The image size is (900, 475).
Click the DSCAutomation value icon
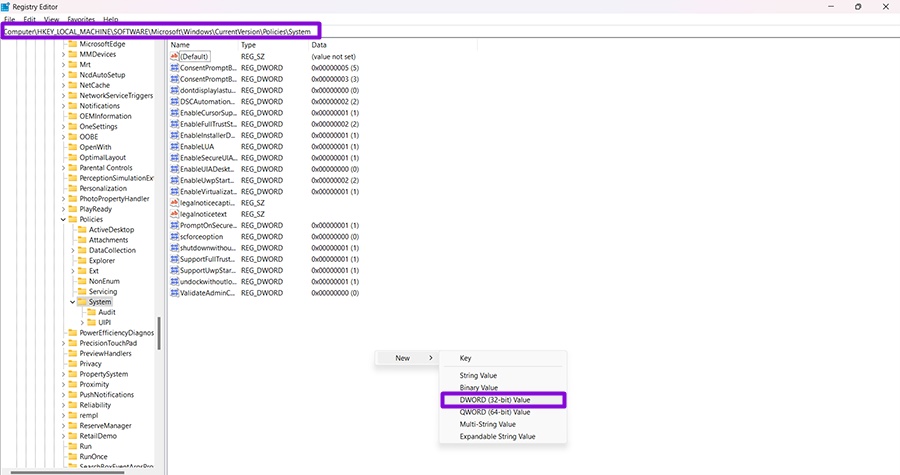pyautogui.click(x=174, y=102)
